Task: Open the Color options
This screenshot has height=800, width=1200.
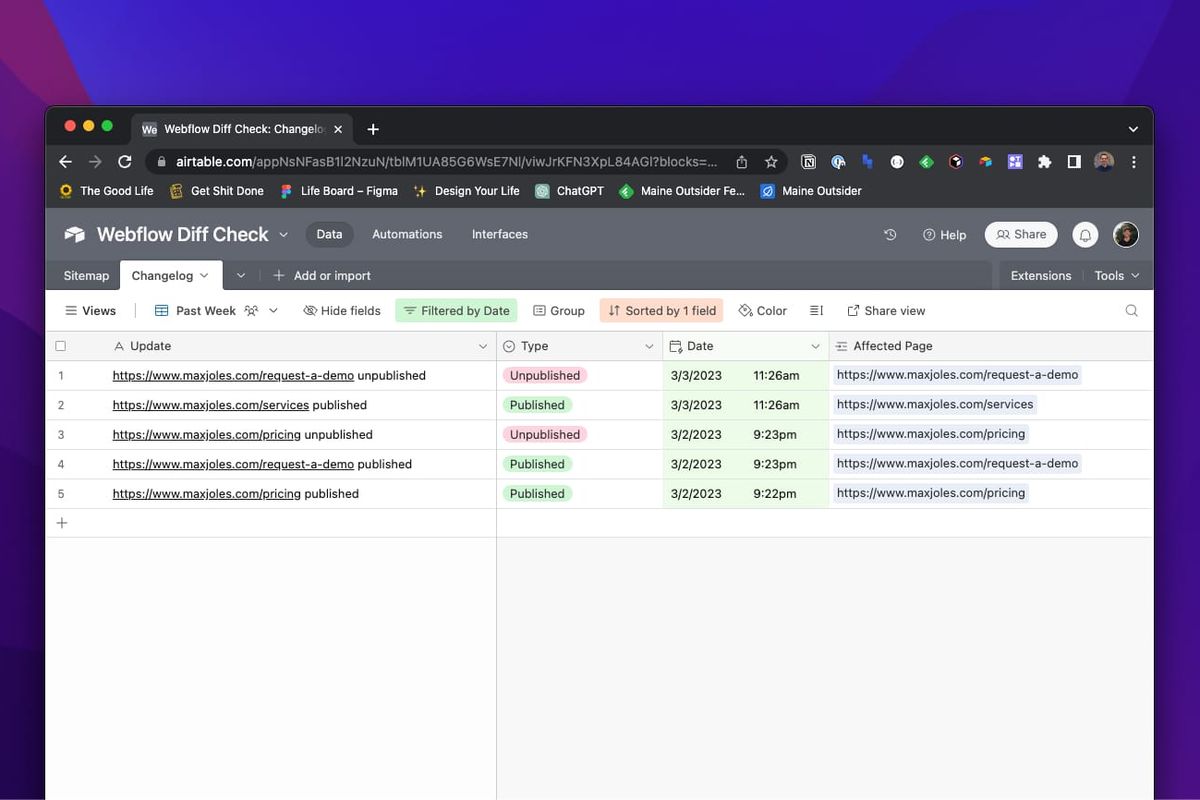Action: [x=763, y=311]
